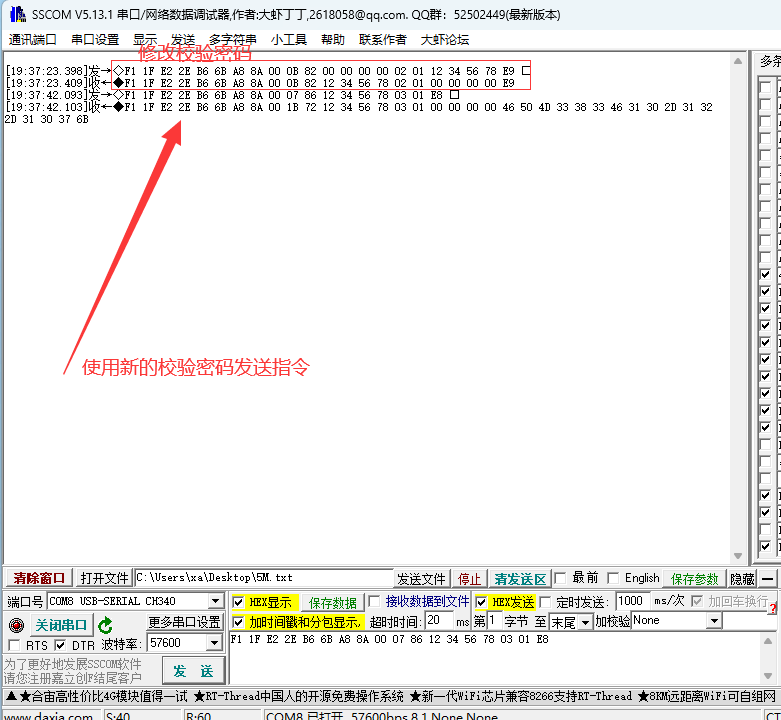
Task: Click the log line timestamped 19:37:23.409
Action: point(260,83)
